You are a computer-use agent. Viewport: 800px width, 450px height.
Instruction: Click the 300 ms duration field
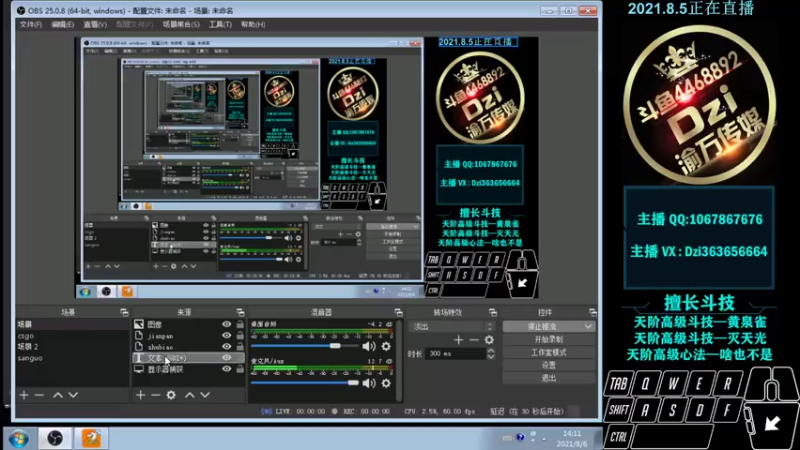pos(455,354)
